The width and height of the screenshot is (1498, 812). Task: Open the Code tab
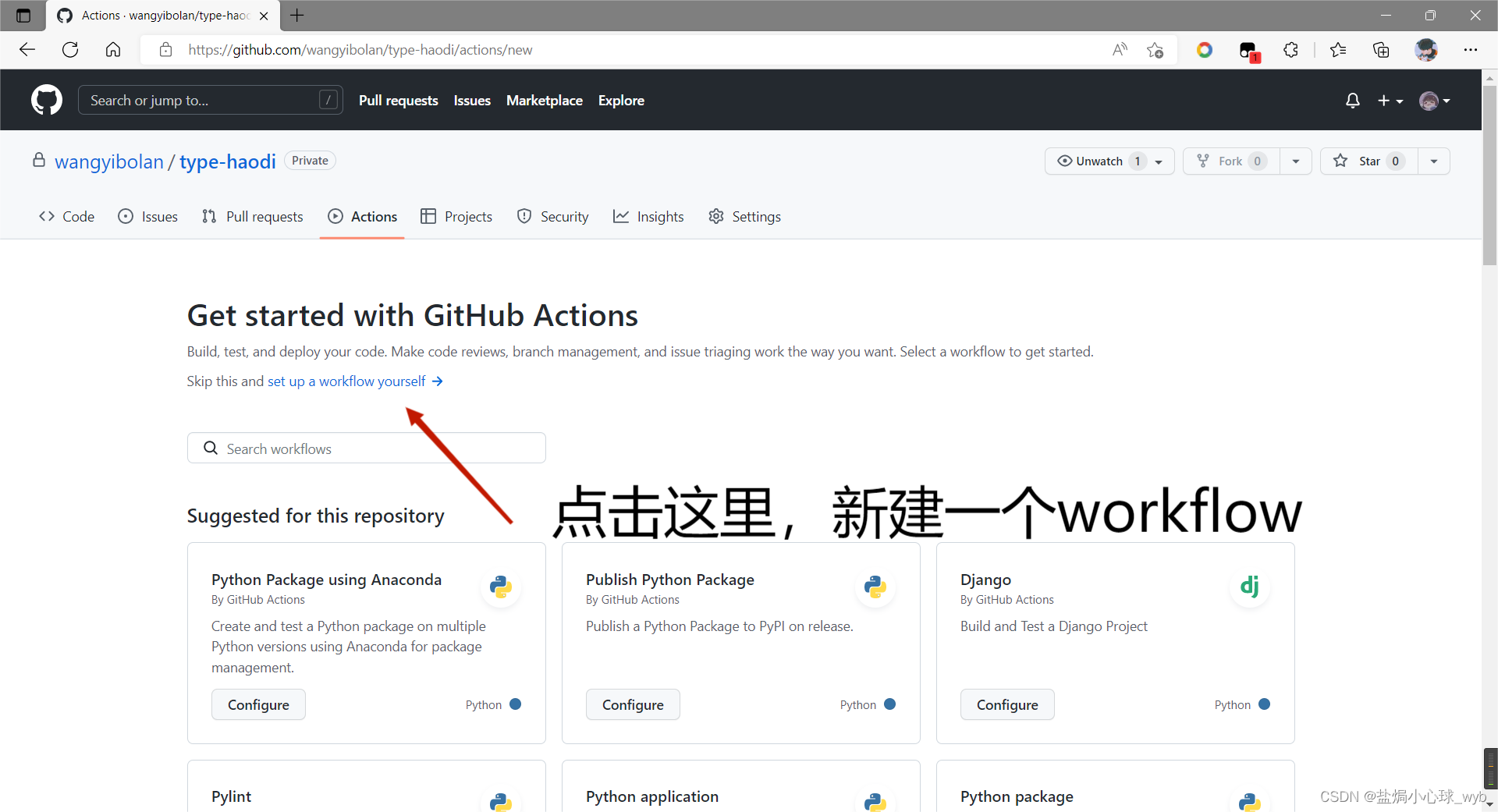coord(66,217)
